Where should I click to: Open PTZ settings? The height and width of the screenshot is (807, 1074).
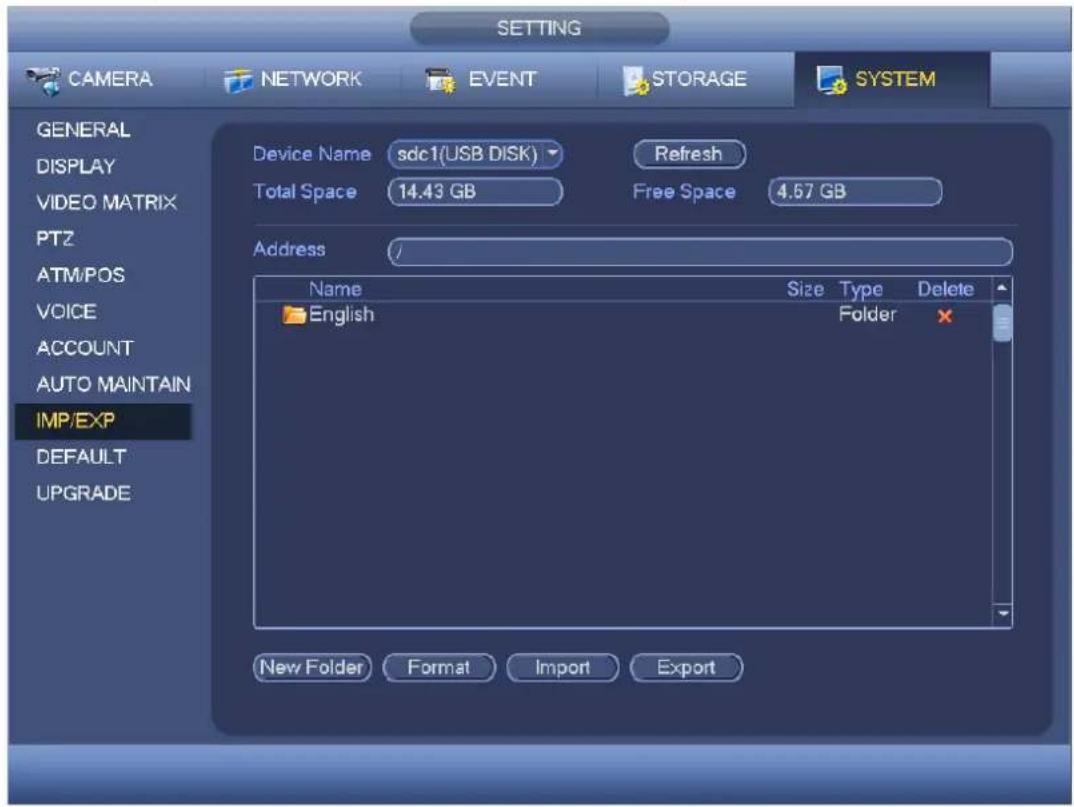click(x=55, y=238)
